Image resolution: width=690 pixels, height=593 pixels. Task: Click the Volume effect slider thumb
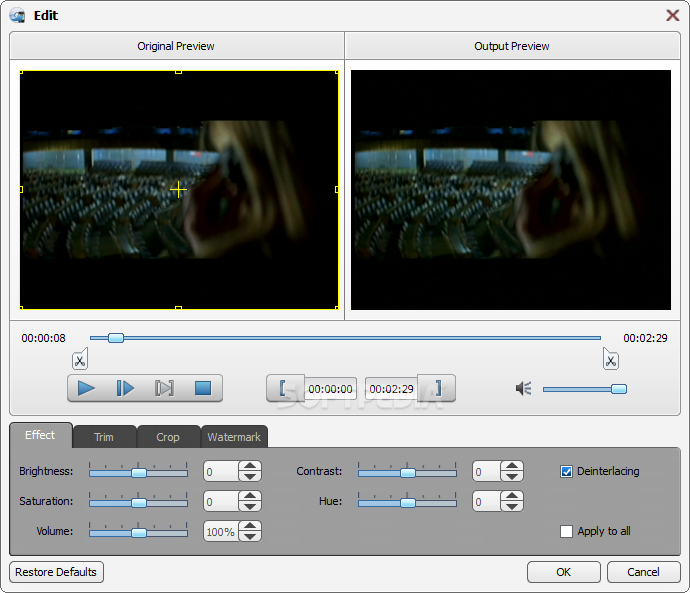139,533
